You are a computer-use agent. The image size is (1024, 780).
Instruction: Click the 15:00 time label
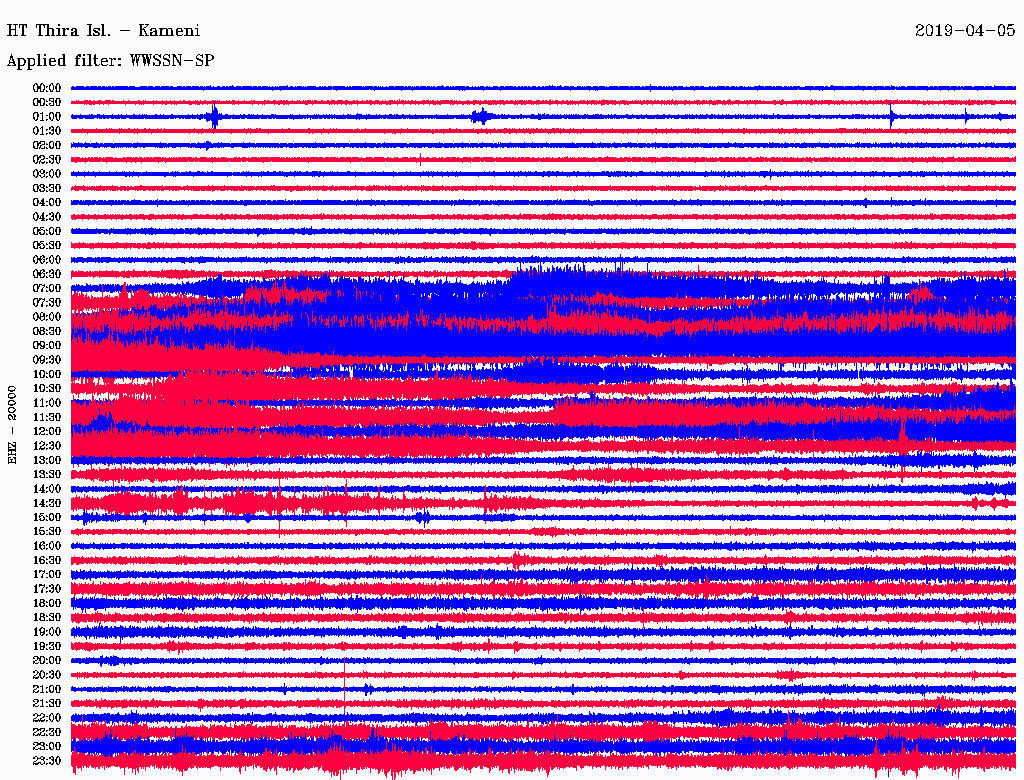point(47,517)
